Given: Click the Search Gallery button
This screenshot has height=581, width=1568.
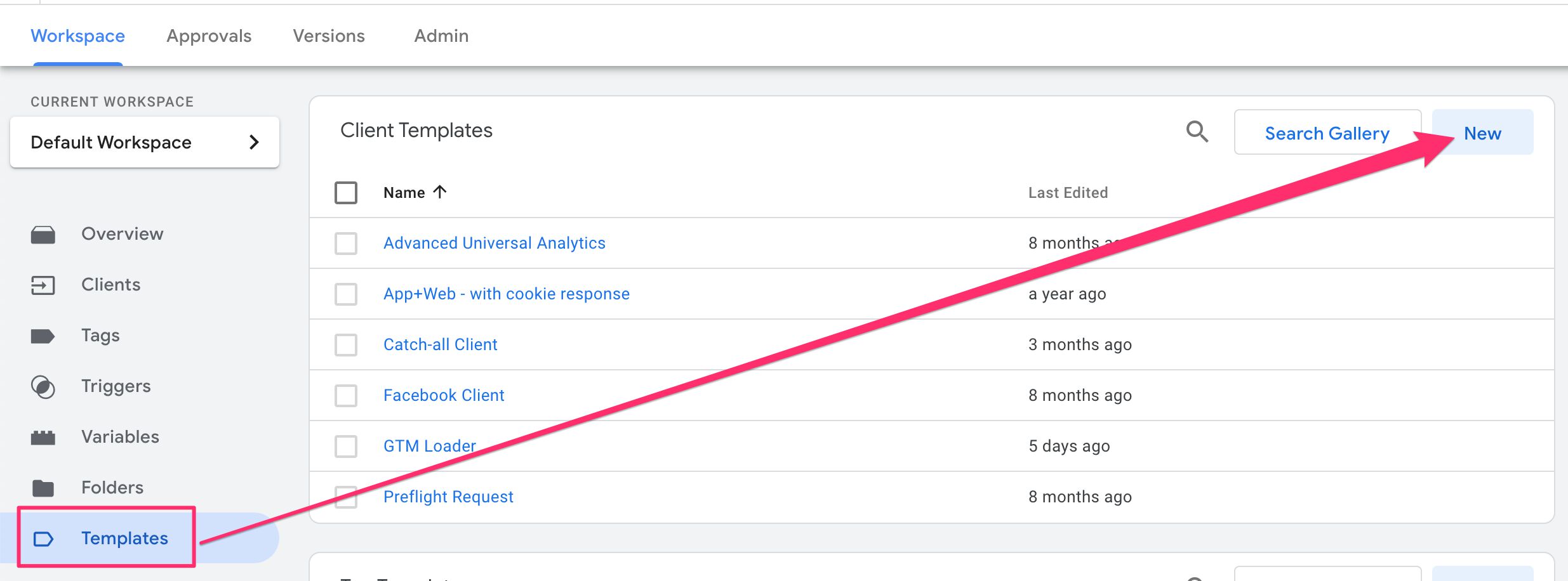Looking at the screenshot, I should click(x=1327, y=133).
